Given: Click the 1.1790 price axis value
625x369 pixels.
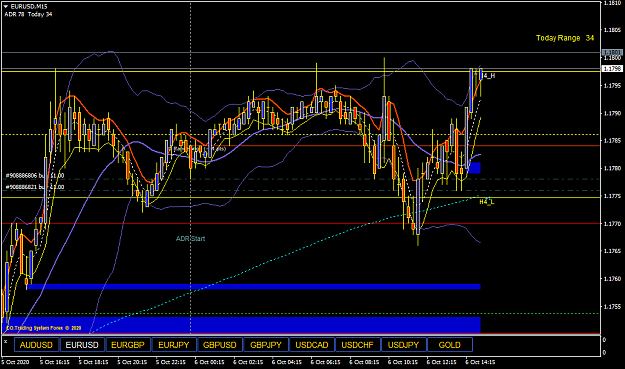Looking at the screenshot, I should click(612, 113).
